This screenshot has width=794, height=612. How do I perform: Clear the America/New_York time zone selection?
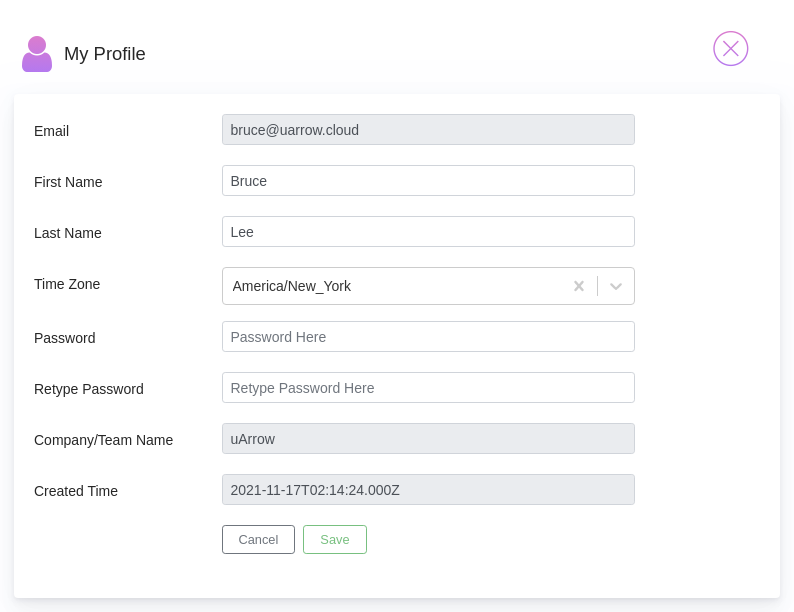[x=579, y=286]
